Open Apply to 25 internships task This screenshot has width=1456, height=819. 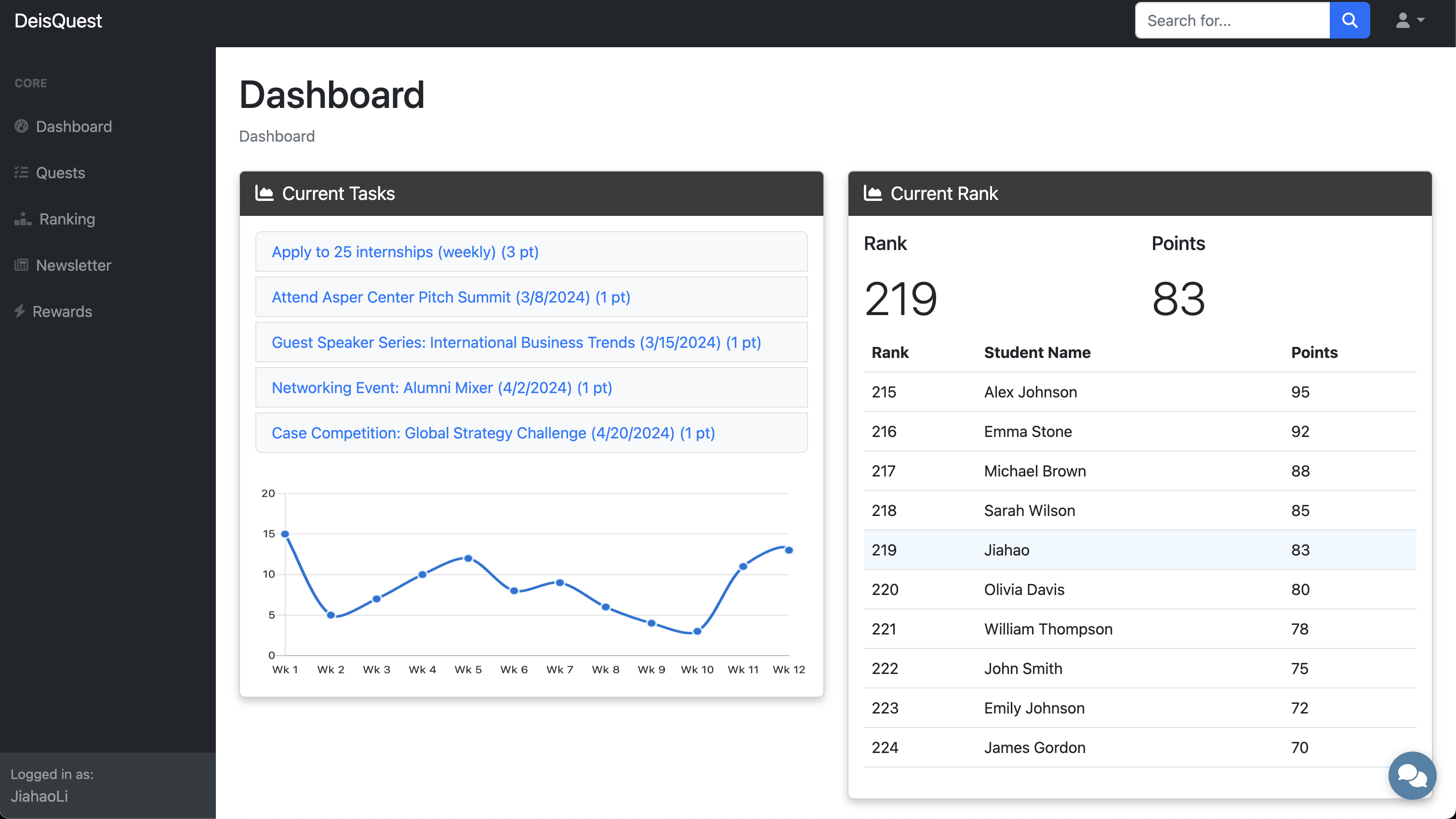[x=405, y=251]
